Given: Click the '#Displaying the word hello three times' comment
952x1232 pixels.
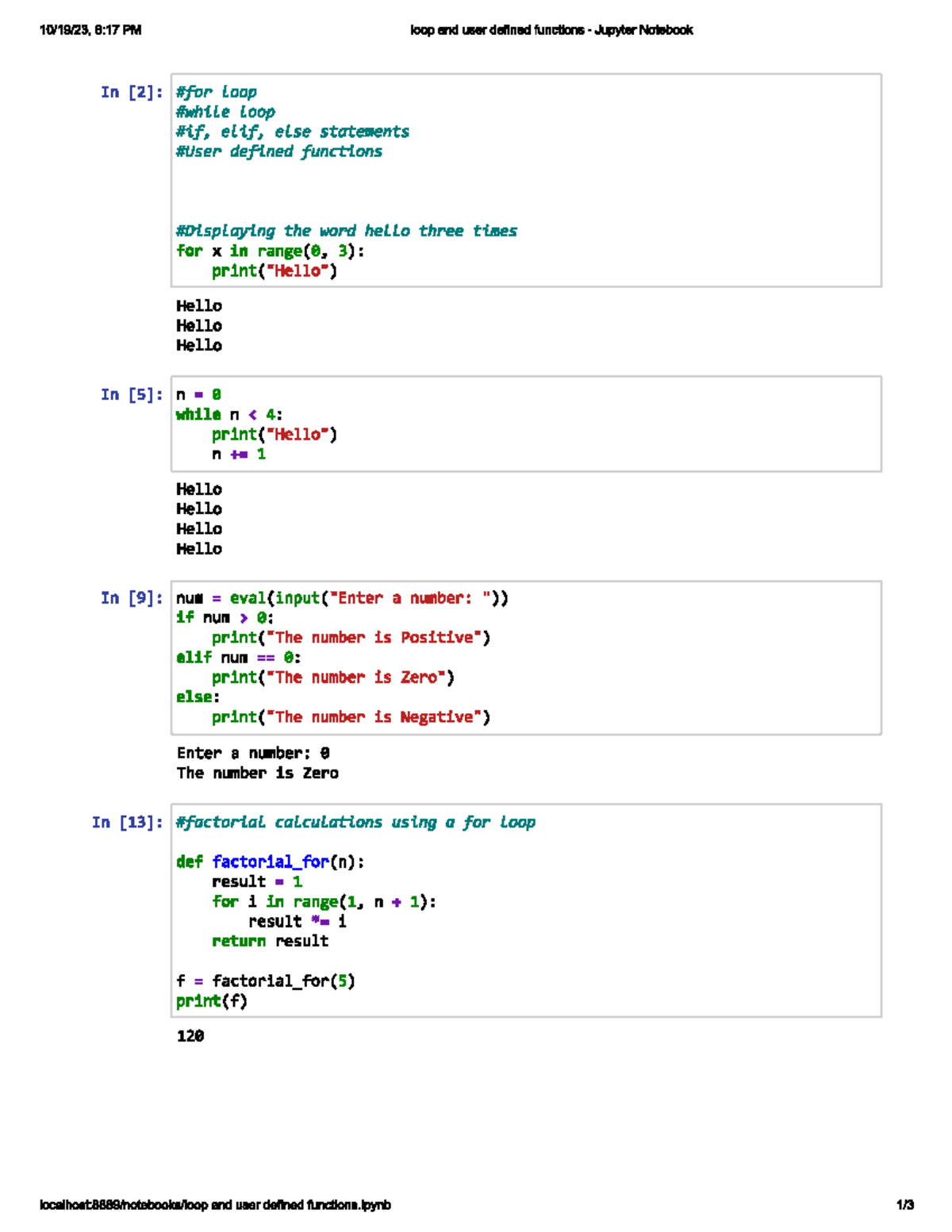Looking at the screenshot, I should pos(347,231).
